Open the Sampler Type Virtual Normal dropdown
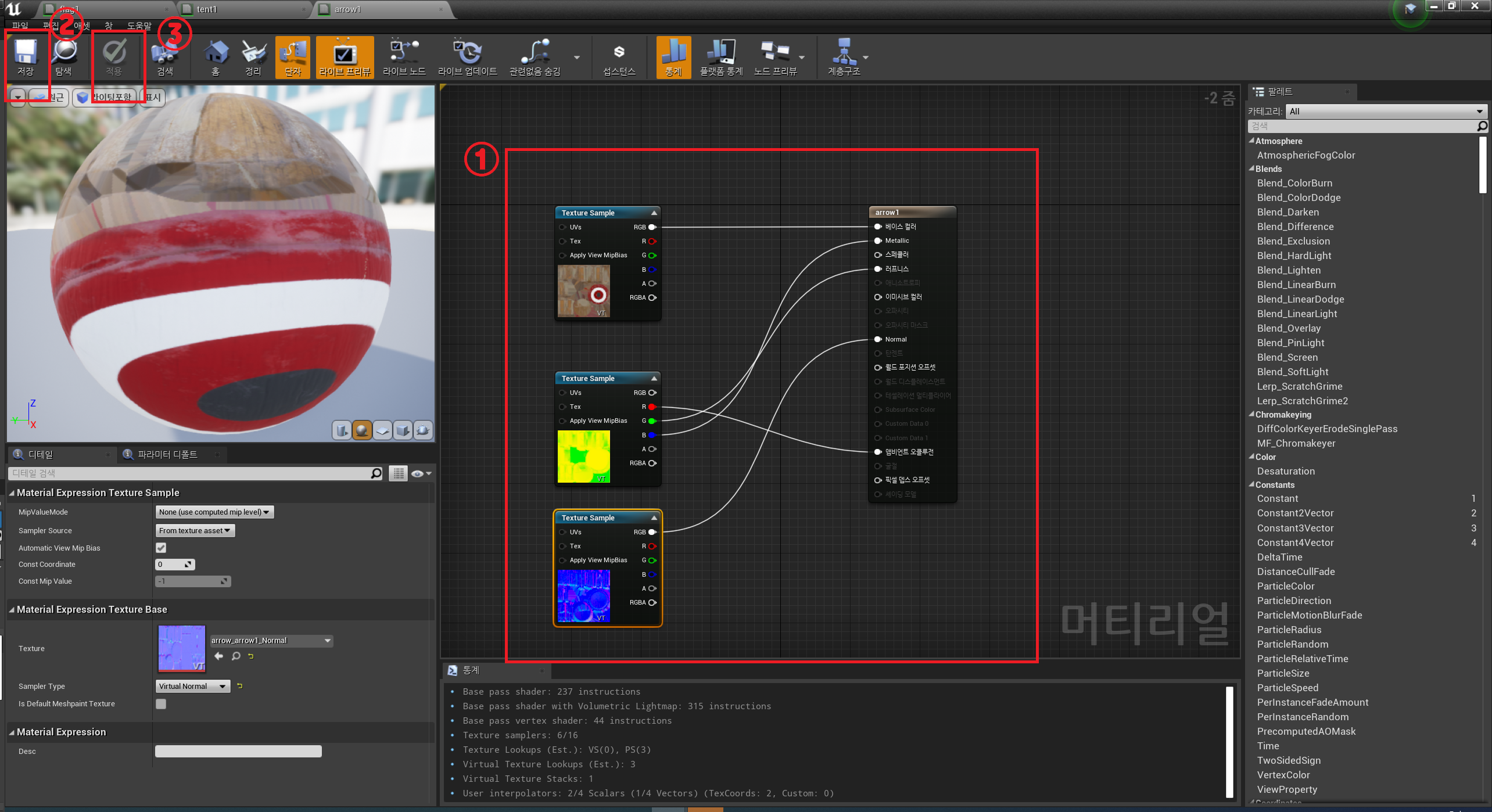Screen dimensions: 1492x812 point(192,686)
